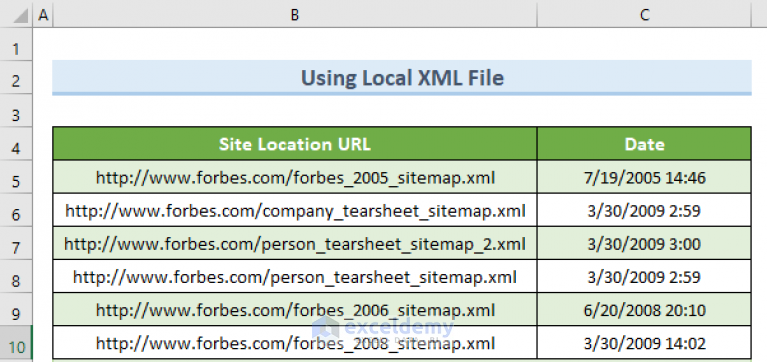
Task: Select column A header
Action: (x=43, y=15)
